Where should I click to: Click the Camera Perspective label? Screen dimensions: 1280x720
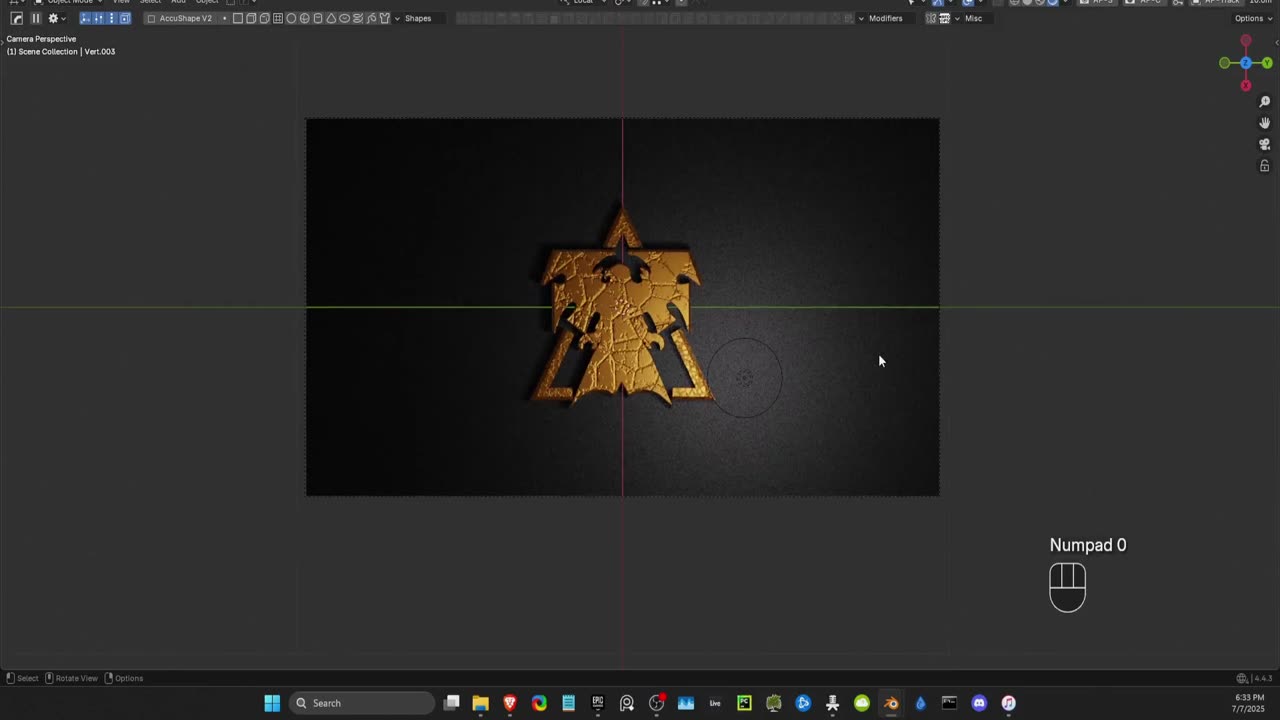tap(41, 39)
